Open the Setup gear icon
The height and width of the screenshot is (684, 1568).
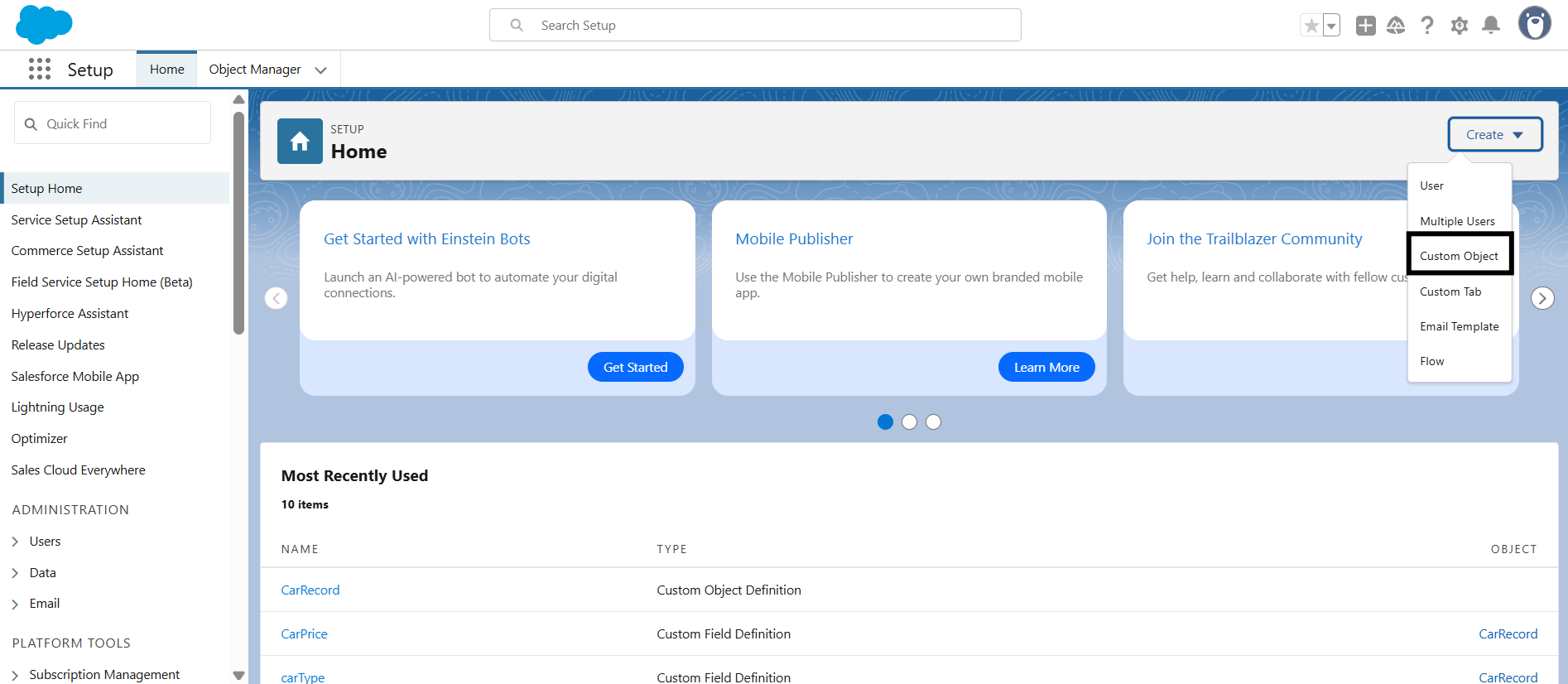tap(1460, 26)
